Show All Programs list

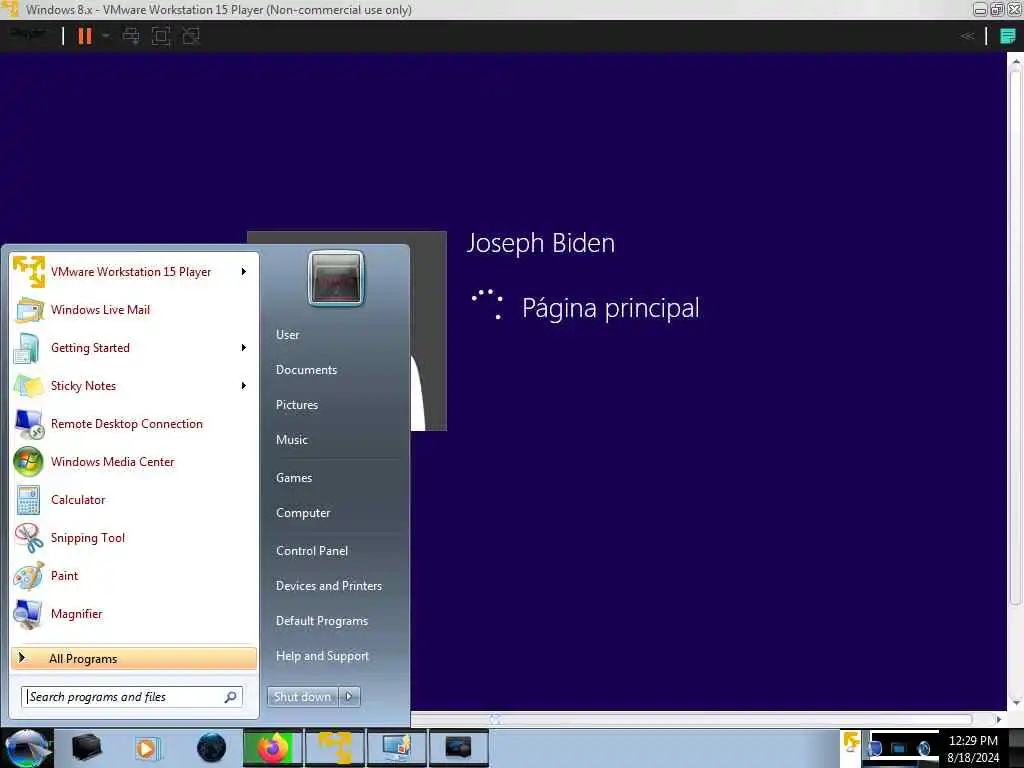tap(134, 658)
